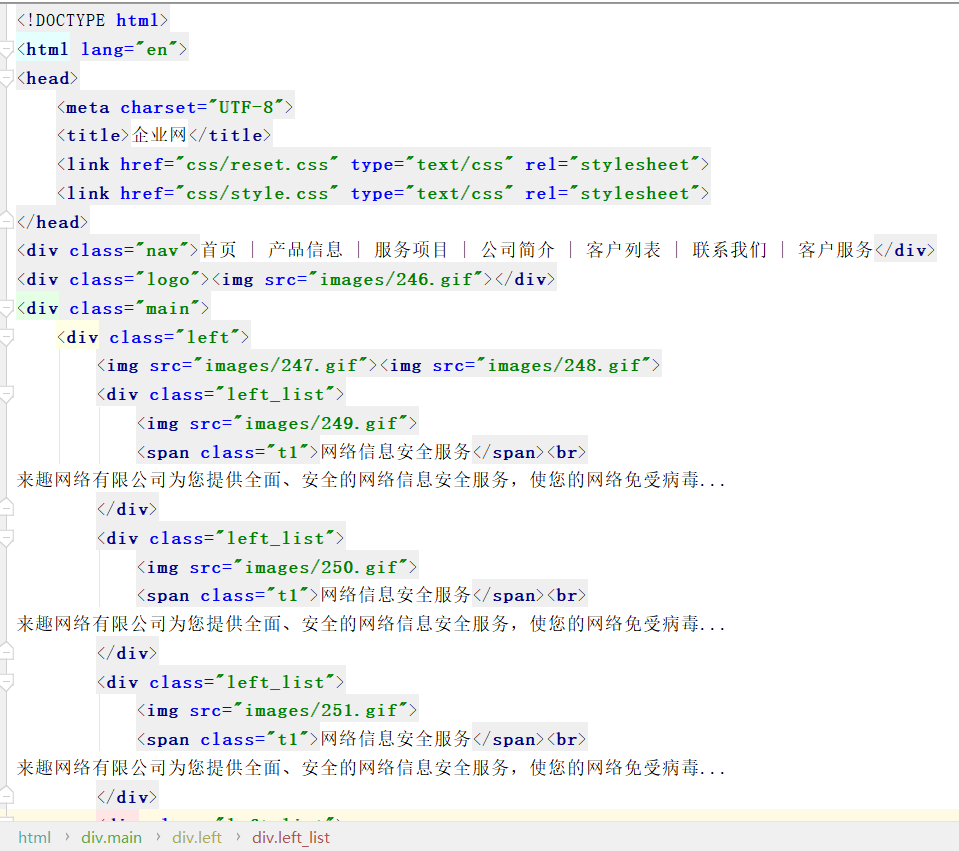Click the nav text 客户列表
The image size is (959, 851).
point(623,250)
